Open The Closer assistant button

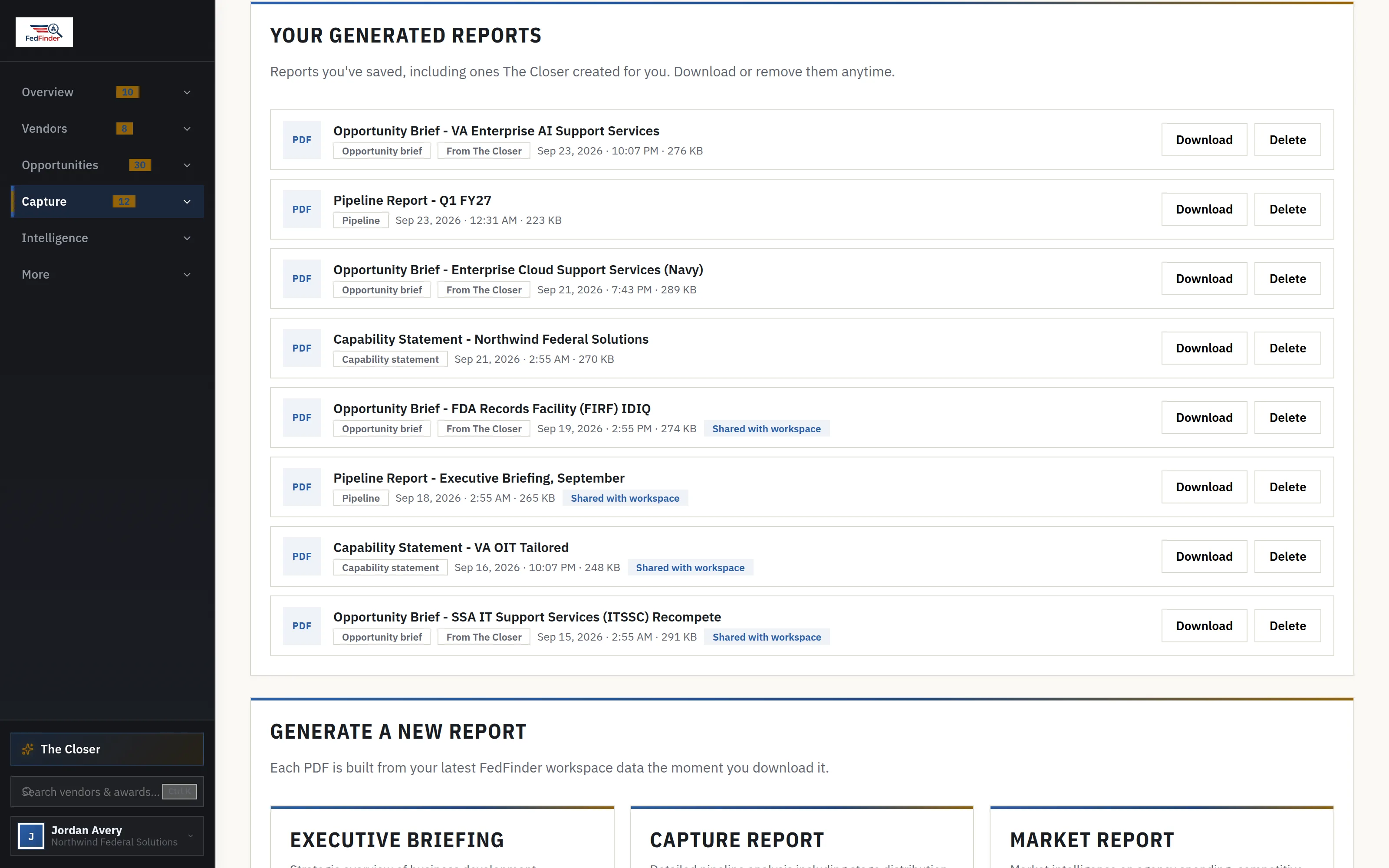click(x=107, y=749)
